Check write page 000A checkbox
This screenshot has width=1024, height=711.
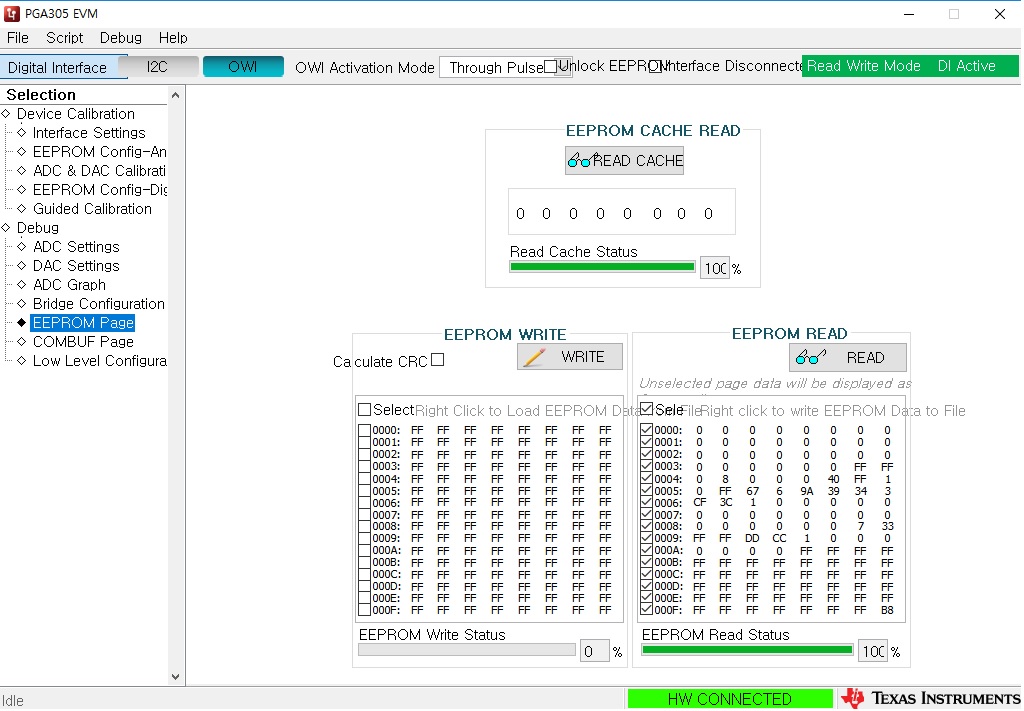[364, 550]
